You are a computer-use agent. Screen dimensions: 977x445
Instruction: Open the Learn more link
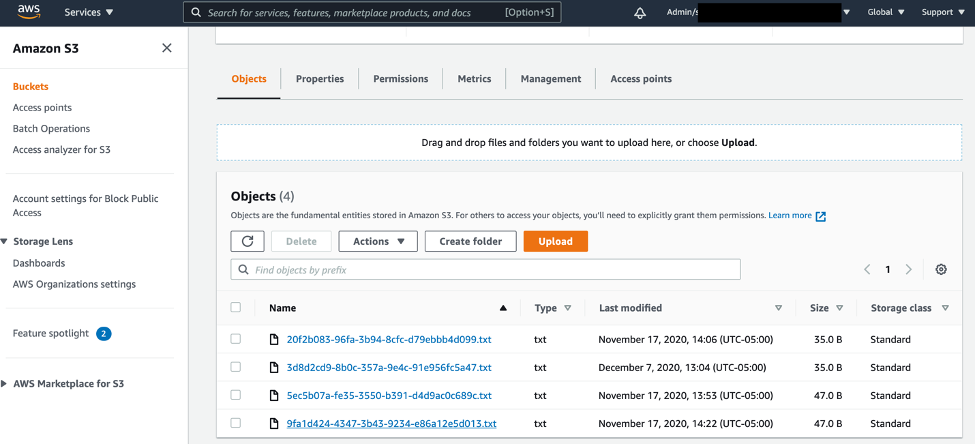(790, 216)
